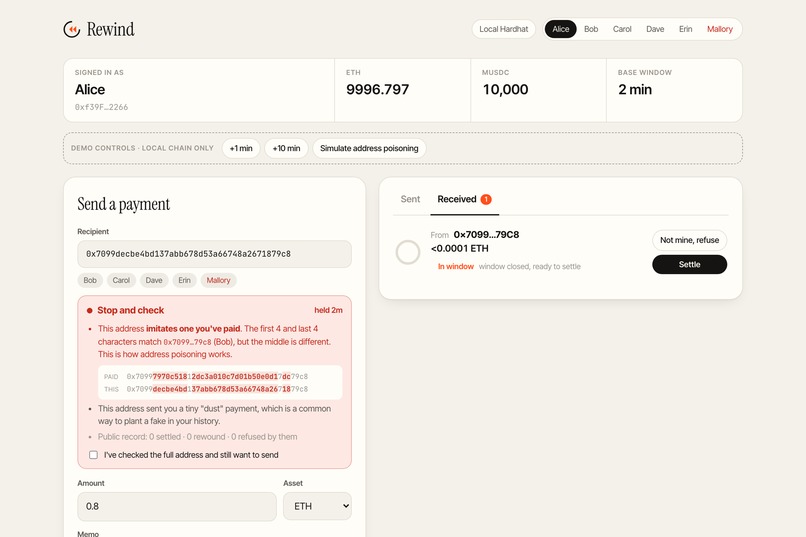
Task: Click the MUSDC balance 10,000
Action: click(x=505, y=89)
